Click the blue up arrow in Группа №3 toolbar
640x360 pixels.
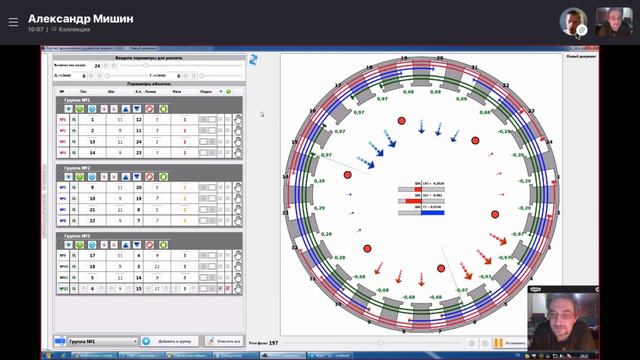tap(126, 245)
